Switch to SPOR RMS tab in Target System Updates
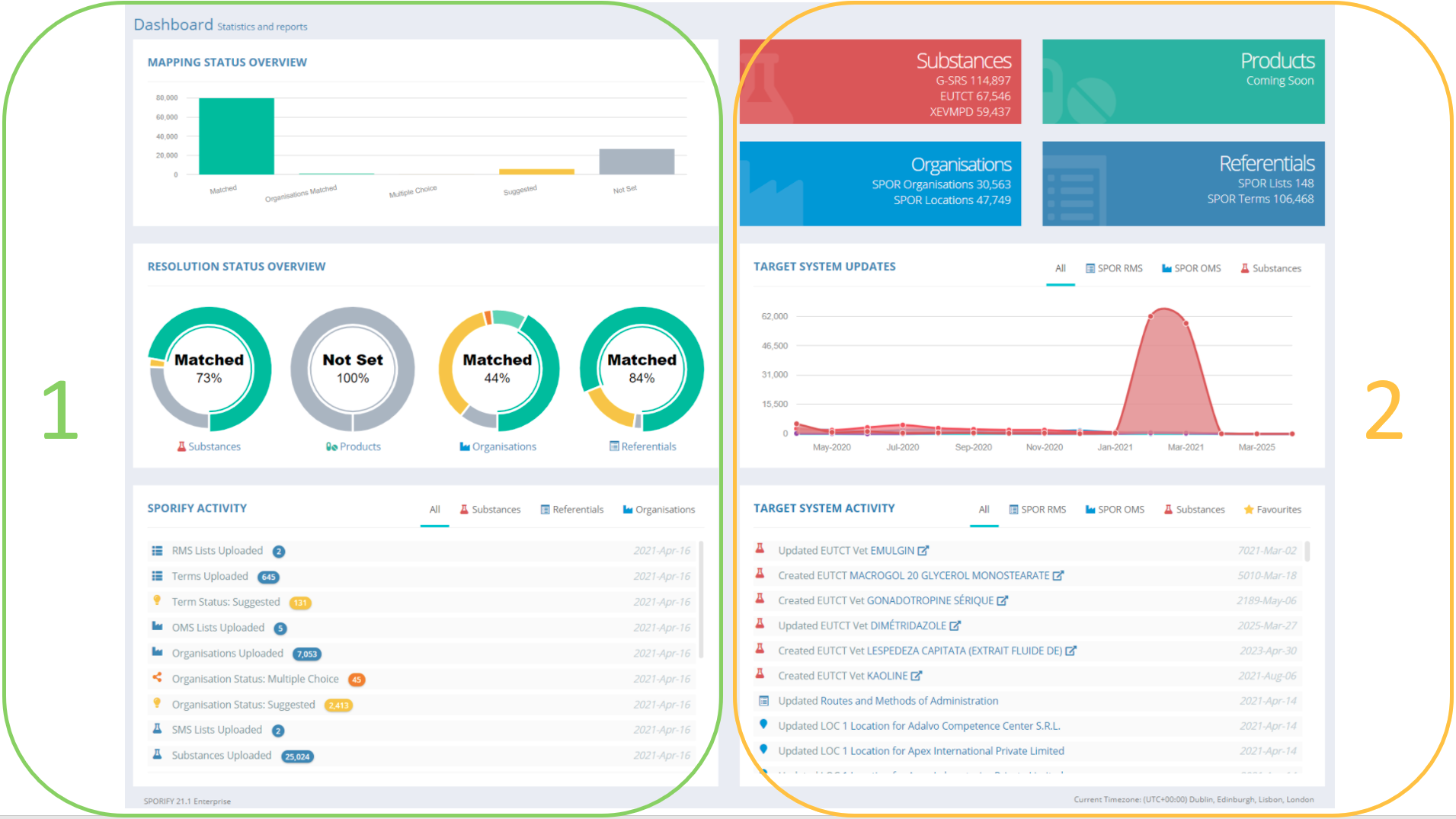The height and width of the screenshot is (819, 1456). click(1113, 268)
